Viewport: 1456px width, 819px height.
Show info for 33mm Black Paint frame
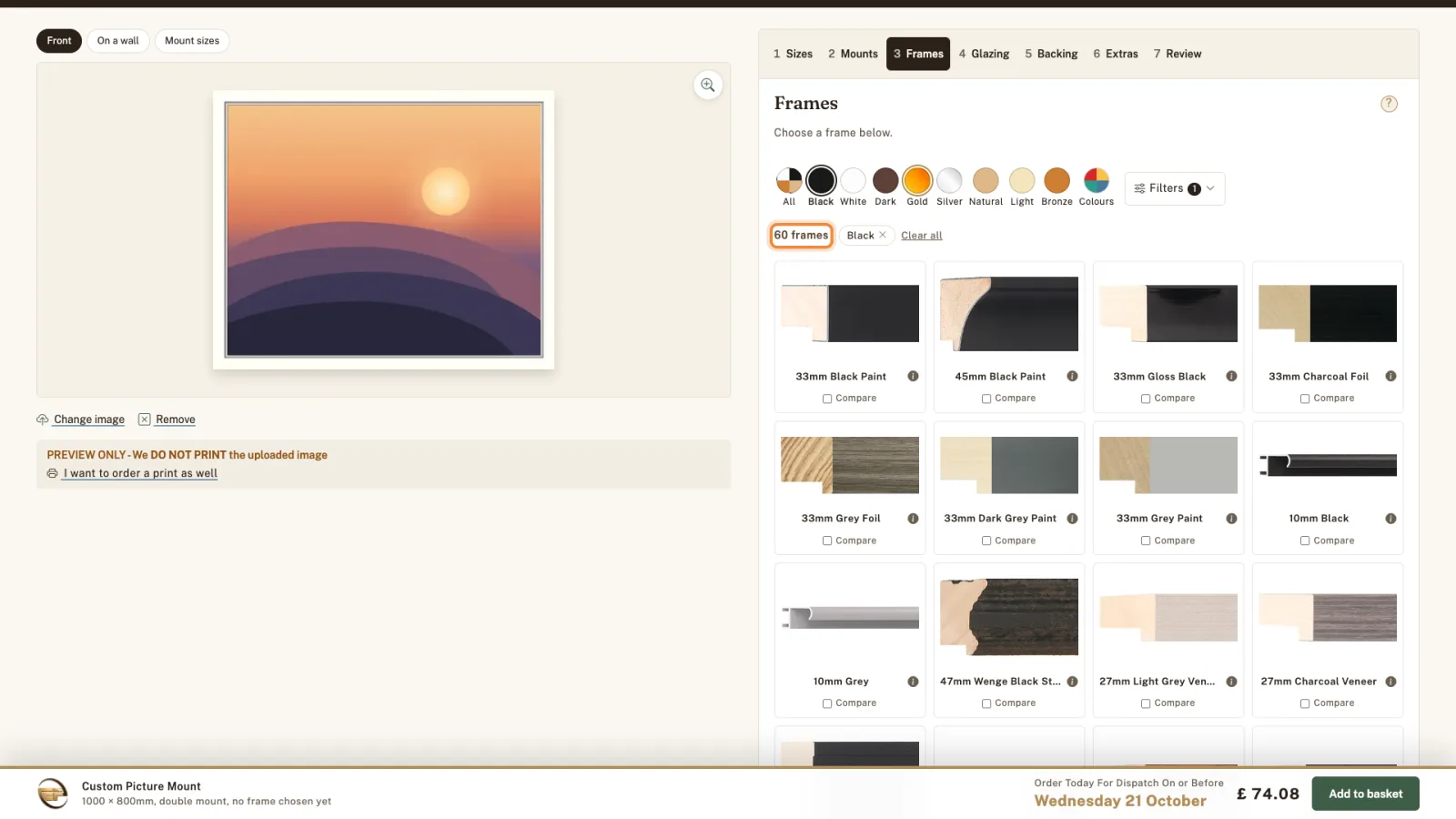pyautogui.click(x=913, y=376)
